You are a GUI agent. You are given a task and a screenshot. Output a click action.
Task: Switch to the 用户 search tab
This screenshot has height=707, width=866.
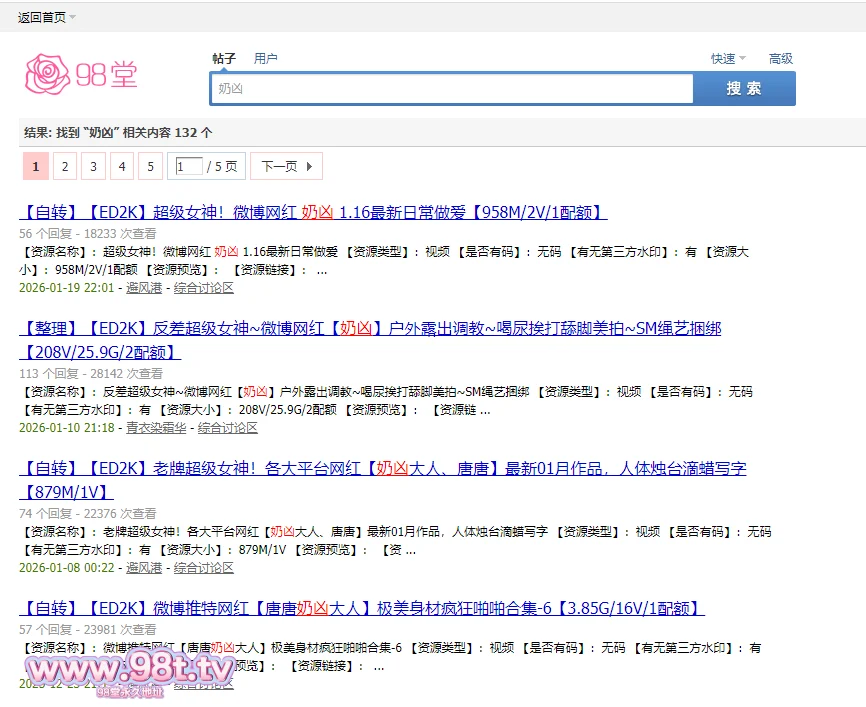click(x=265, y=59)
